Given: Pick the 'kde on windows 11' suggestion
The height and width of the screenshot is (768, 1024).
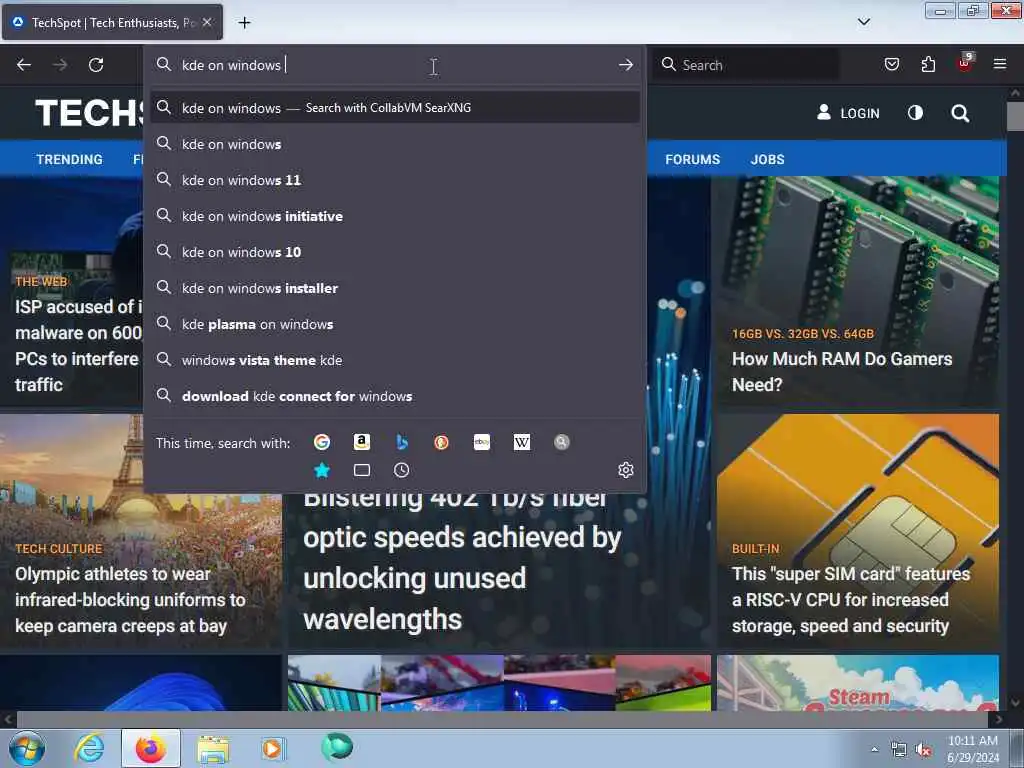Looking at the screenshot, I should point(395,180).
